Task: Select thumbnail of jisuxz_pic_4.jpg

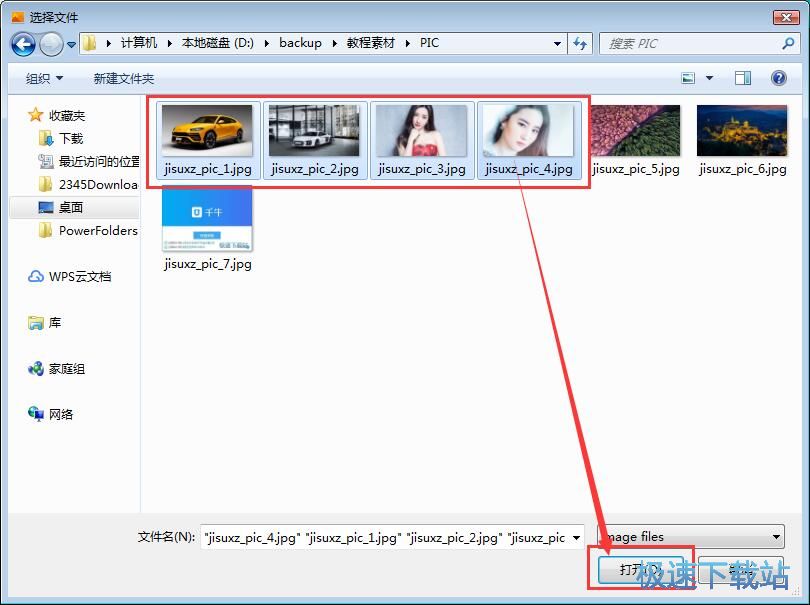Action: (528, 131)
